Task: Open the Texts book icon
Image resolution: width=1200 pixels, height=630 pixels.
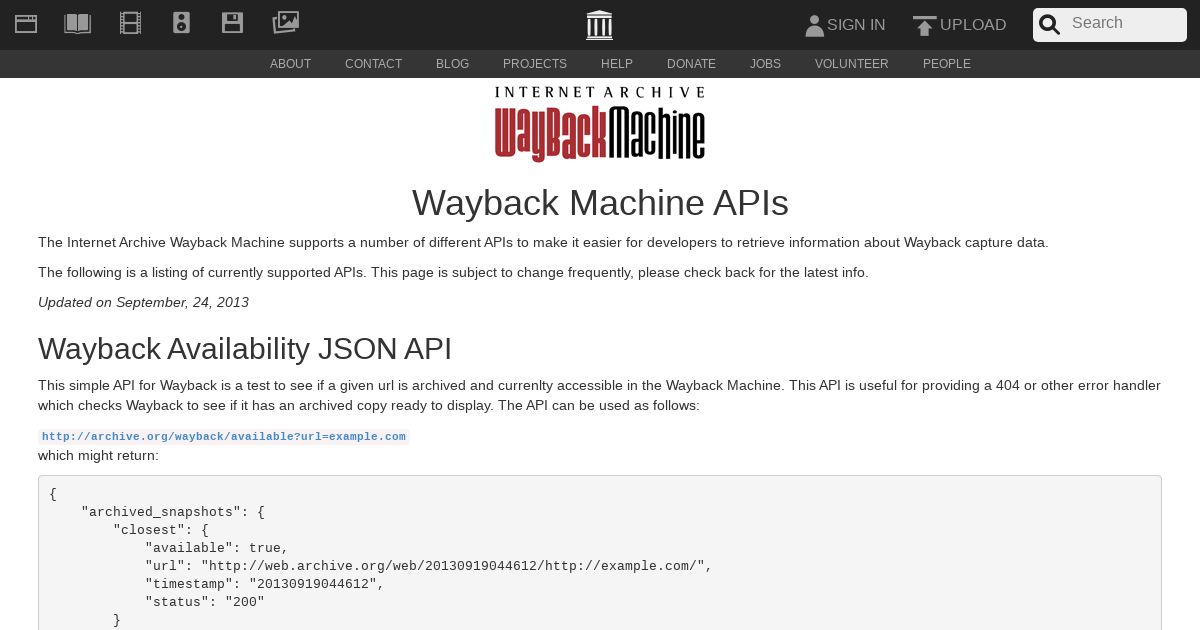Action: tap(78, 23)
